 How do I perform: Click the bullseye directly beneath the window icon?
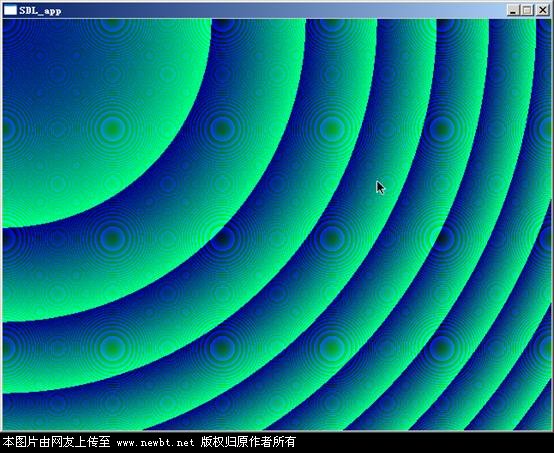click(8, 128)
